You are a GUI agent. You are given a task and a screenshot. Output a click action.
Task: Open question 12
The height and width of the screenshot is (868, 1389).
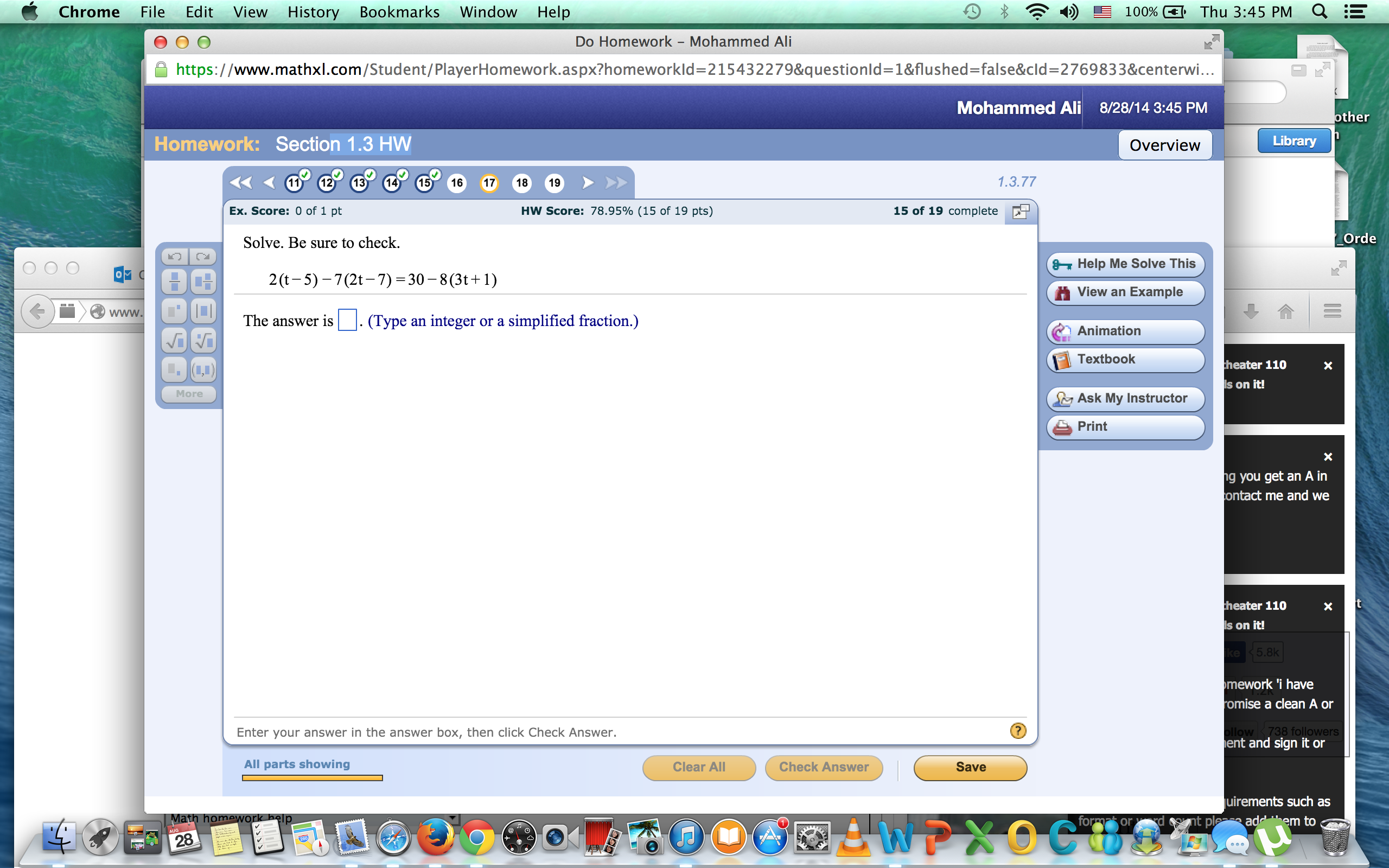coord(328,183)
